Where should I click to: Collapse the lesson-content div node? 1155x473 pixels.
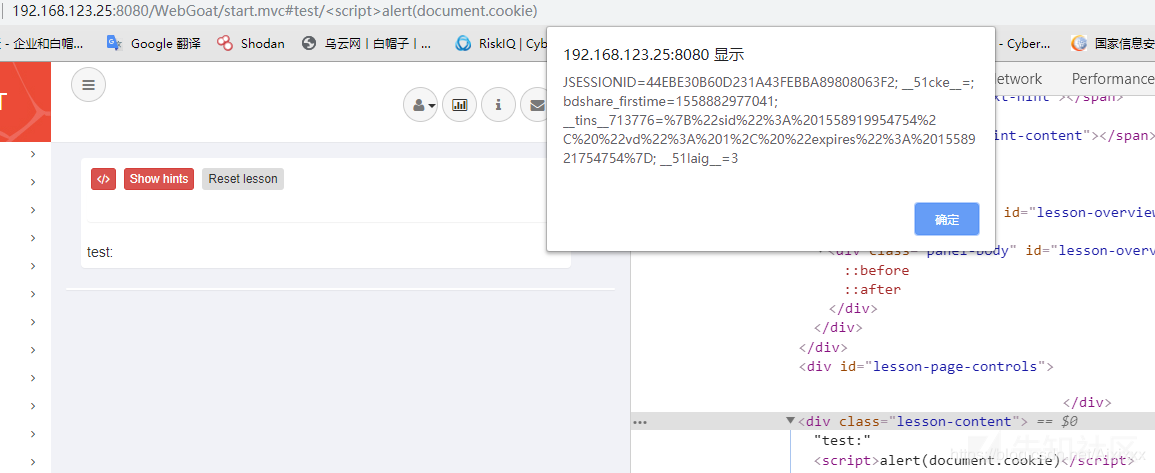[790, 421]
